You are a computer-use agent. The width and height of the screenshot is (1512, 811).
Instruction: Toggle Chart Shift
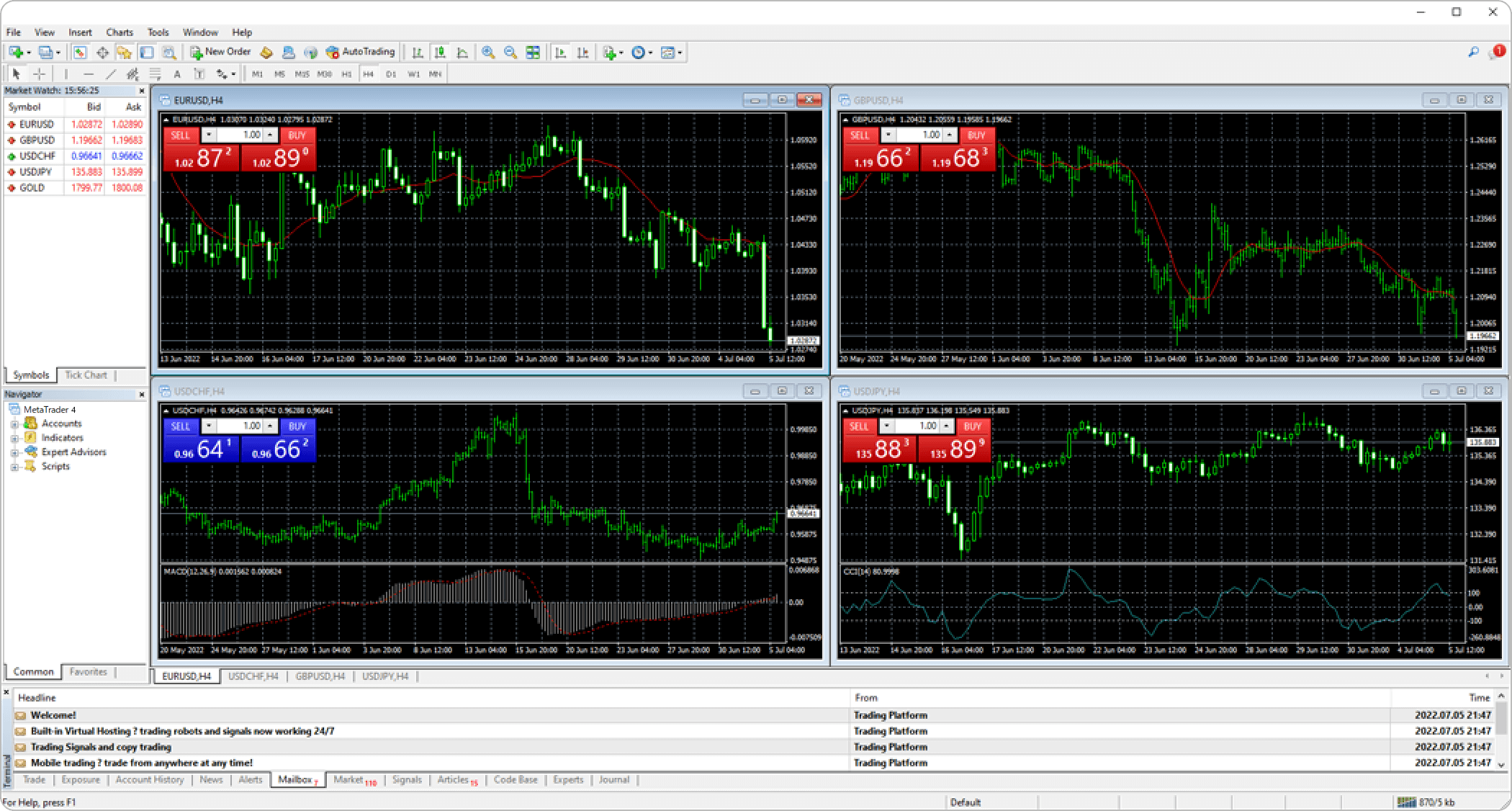click(x=582, y=52)
